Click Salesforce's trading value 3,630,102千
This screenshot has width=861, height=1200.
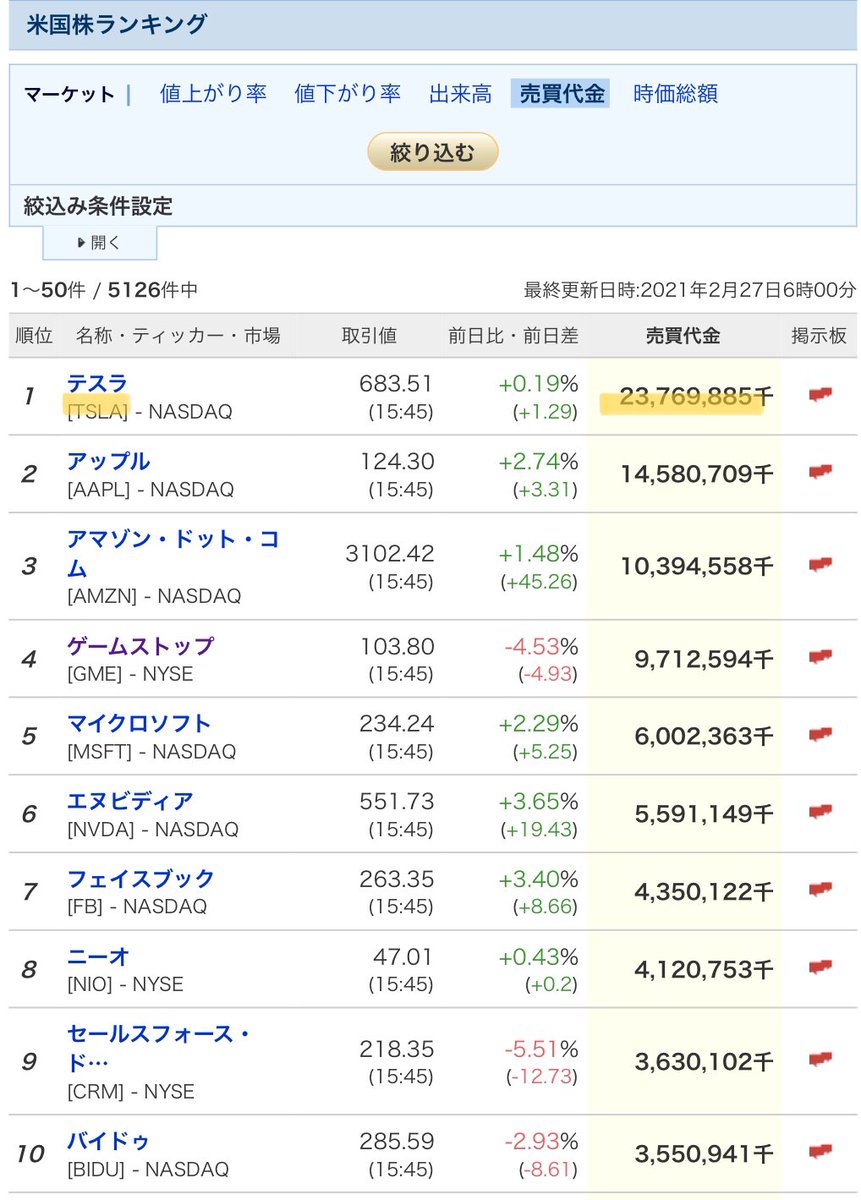click(704, 1061)
